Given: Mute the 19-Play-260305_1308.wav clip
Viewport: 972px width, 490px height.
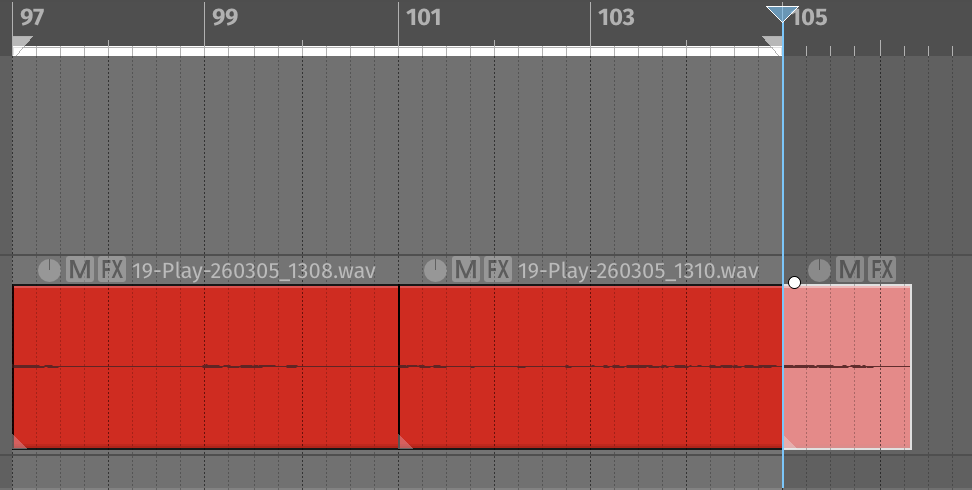Looking at the screenshot, I should [80, 270].
